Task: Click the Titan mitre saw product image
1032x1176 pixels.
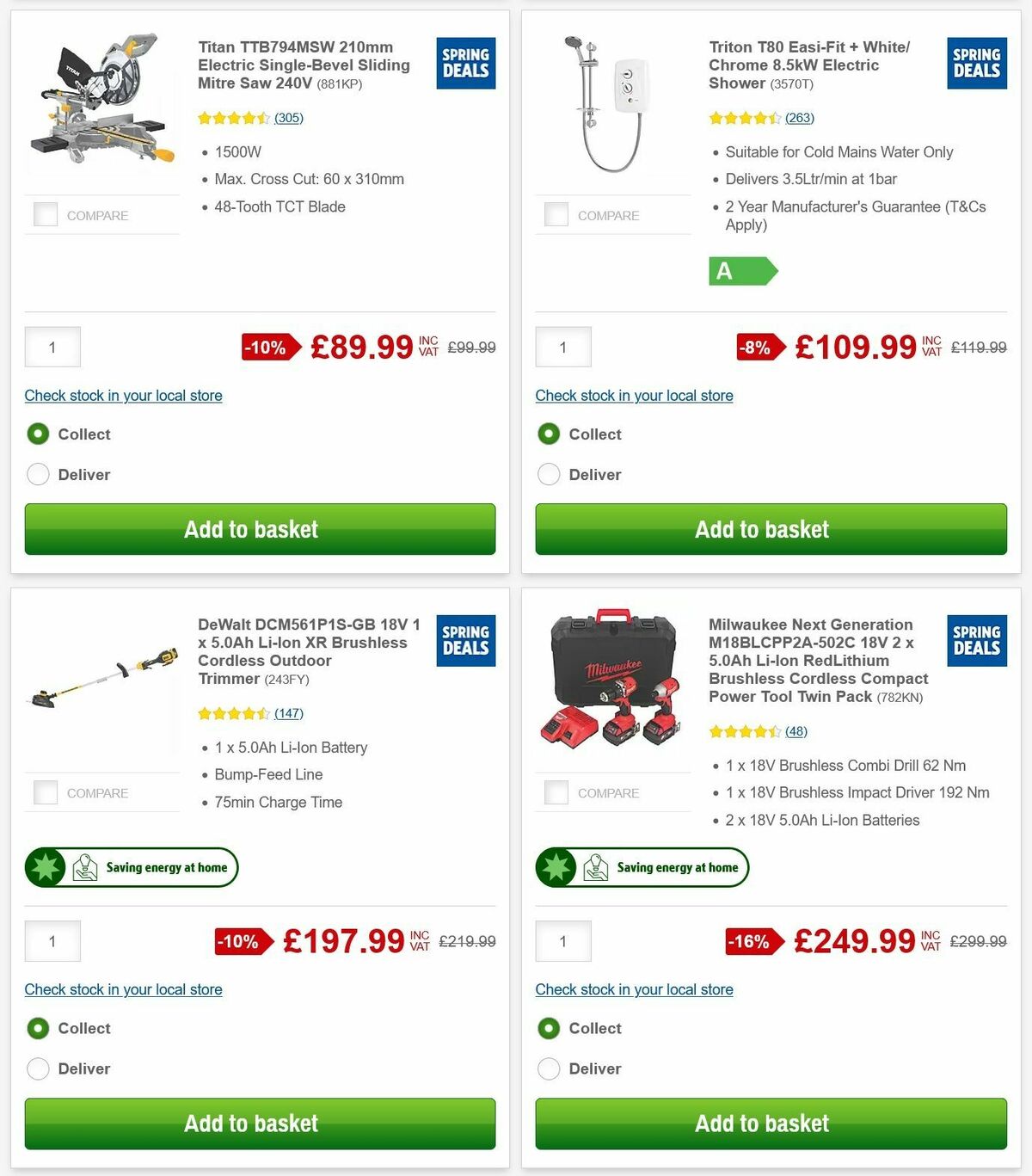Action: [101, 99]
